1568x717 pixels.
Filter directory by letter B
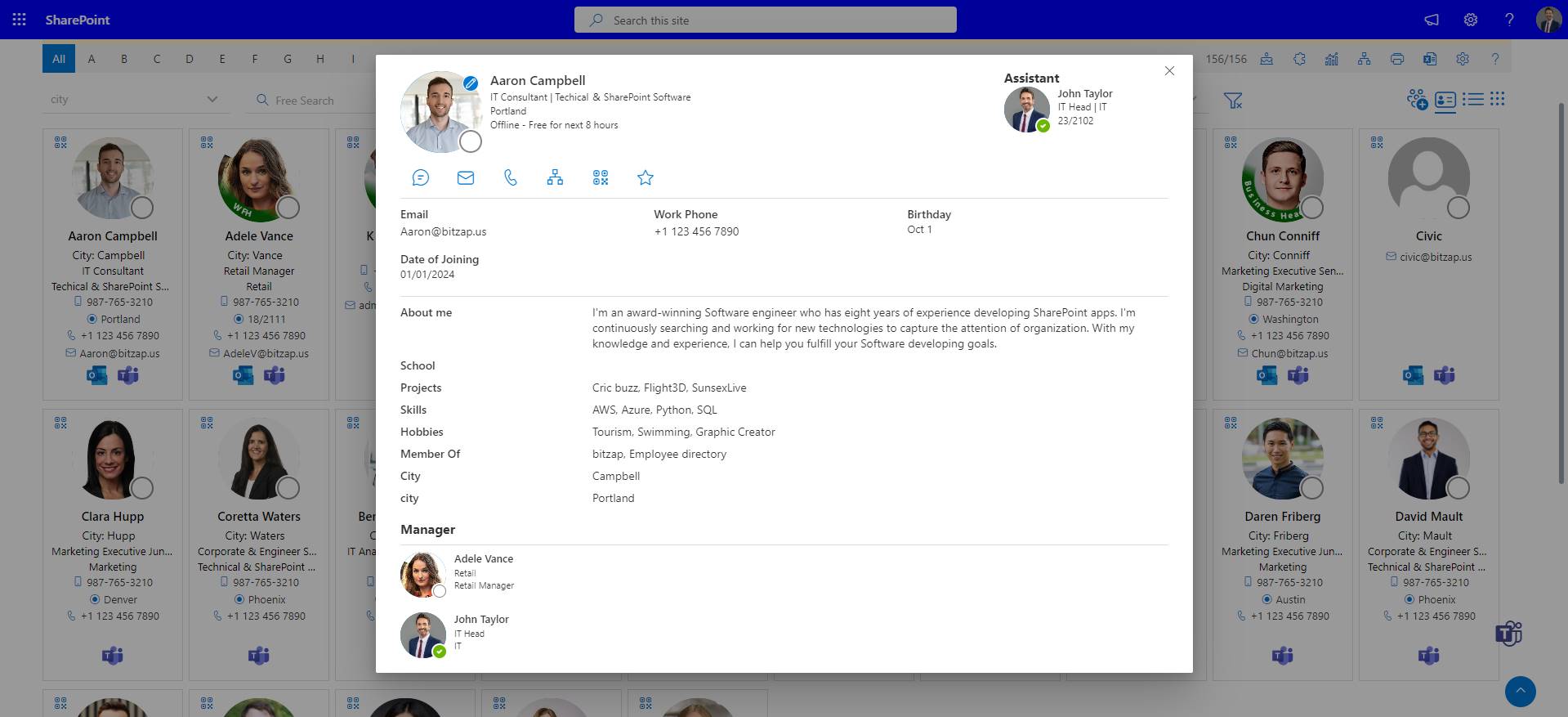point(124,59)
